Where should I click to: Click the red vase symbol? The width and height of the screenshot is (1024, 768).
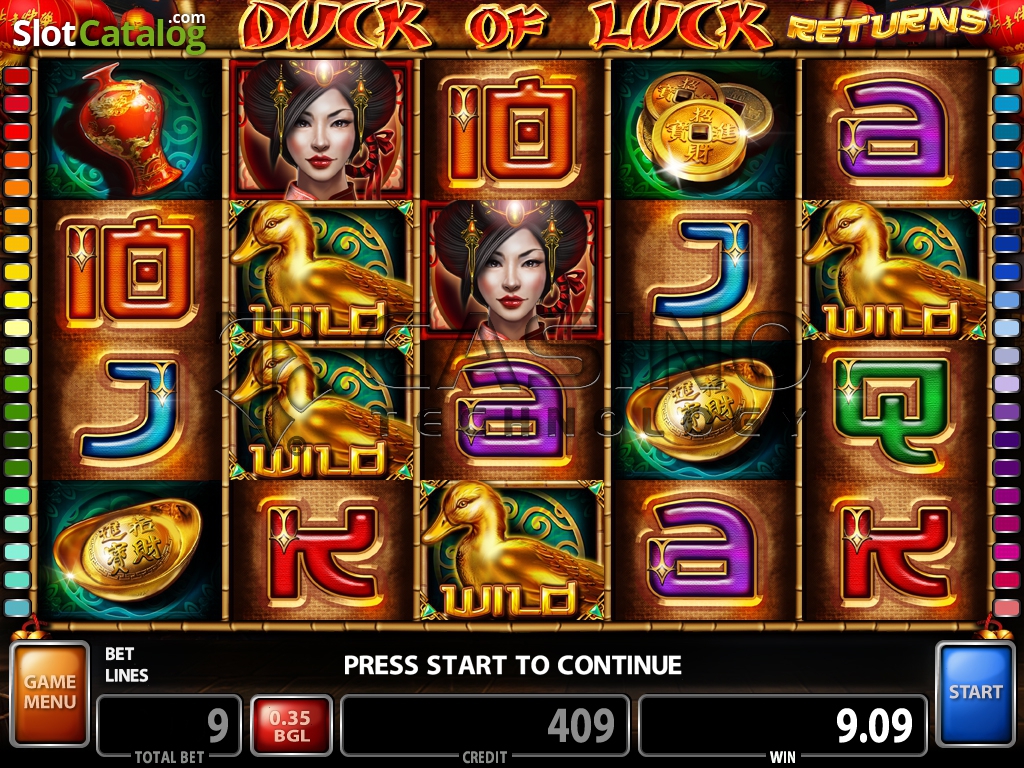131,129
